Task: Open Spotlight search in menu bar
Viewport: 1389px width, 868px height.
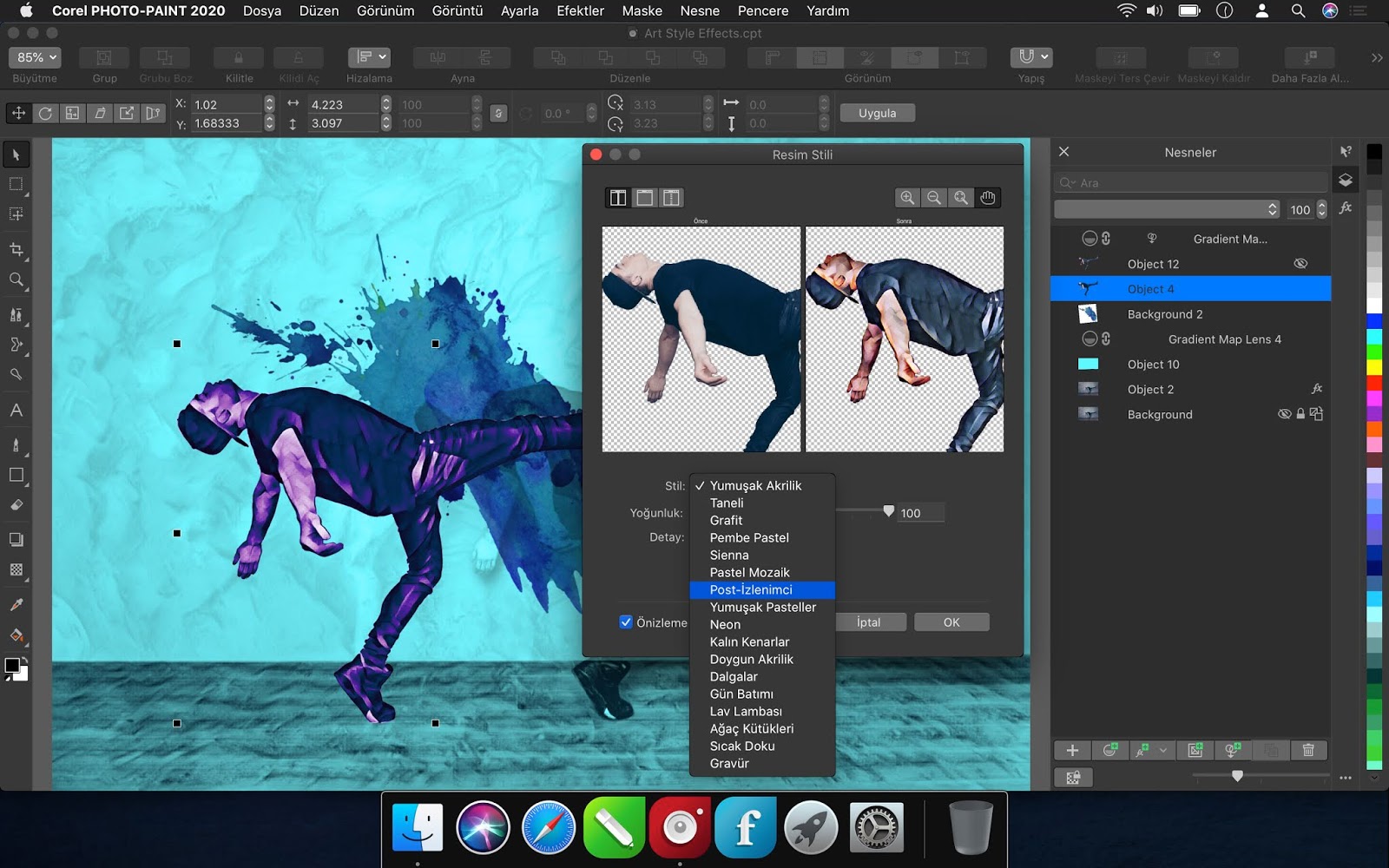Action: coord(1298,10)
